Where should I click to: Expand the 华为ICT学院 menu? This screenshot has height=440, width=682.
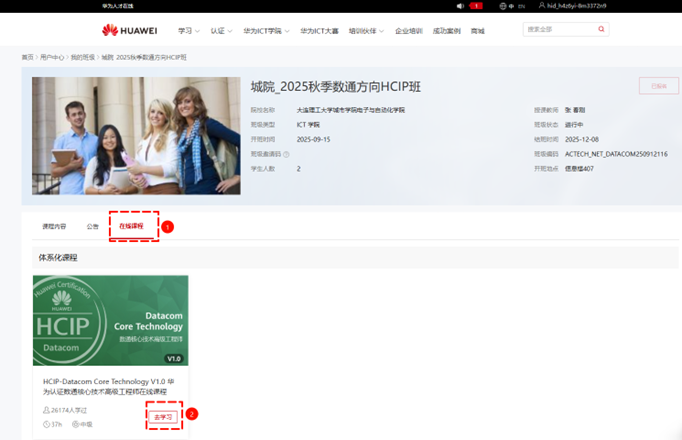(266, 31)
